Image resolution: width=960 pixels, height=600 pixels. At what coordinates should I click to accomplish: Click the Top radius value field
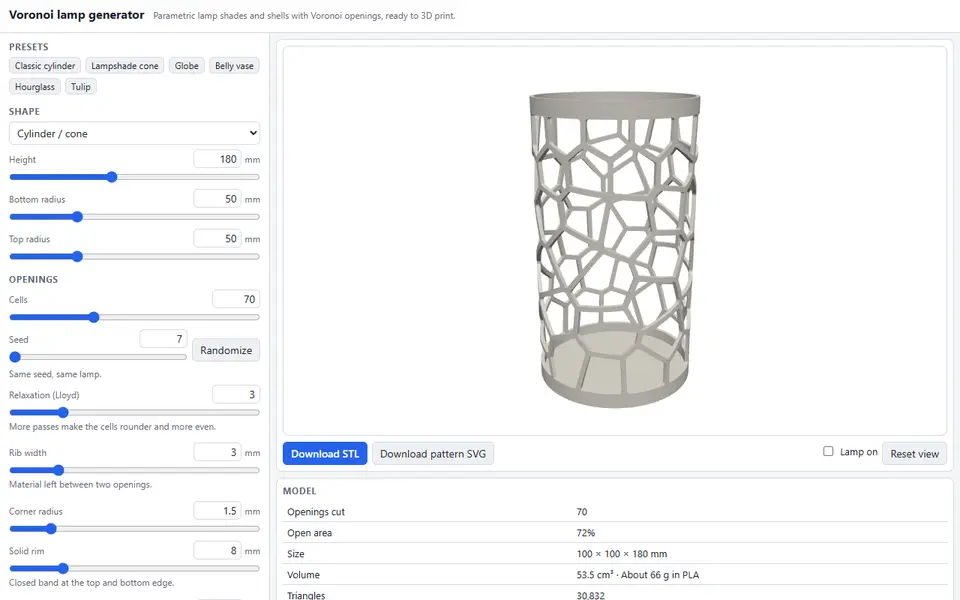coord(217,239)
